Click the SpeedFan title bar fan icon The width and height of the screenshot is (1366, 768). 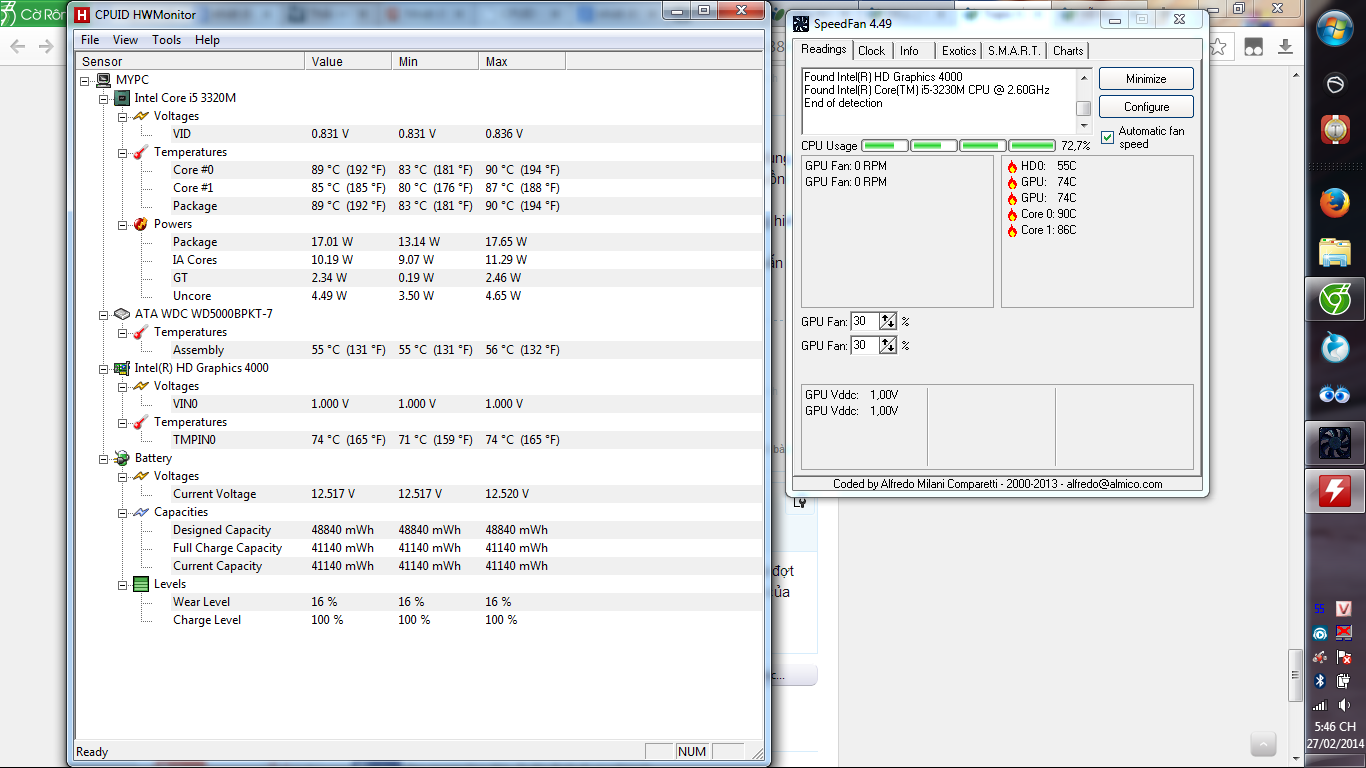(801, 23)
